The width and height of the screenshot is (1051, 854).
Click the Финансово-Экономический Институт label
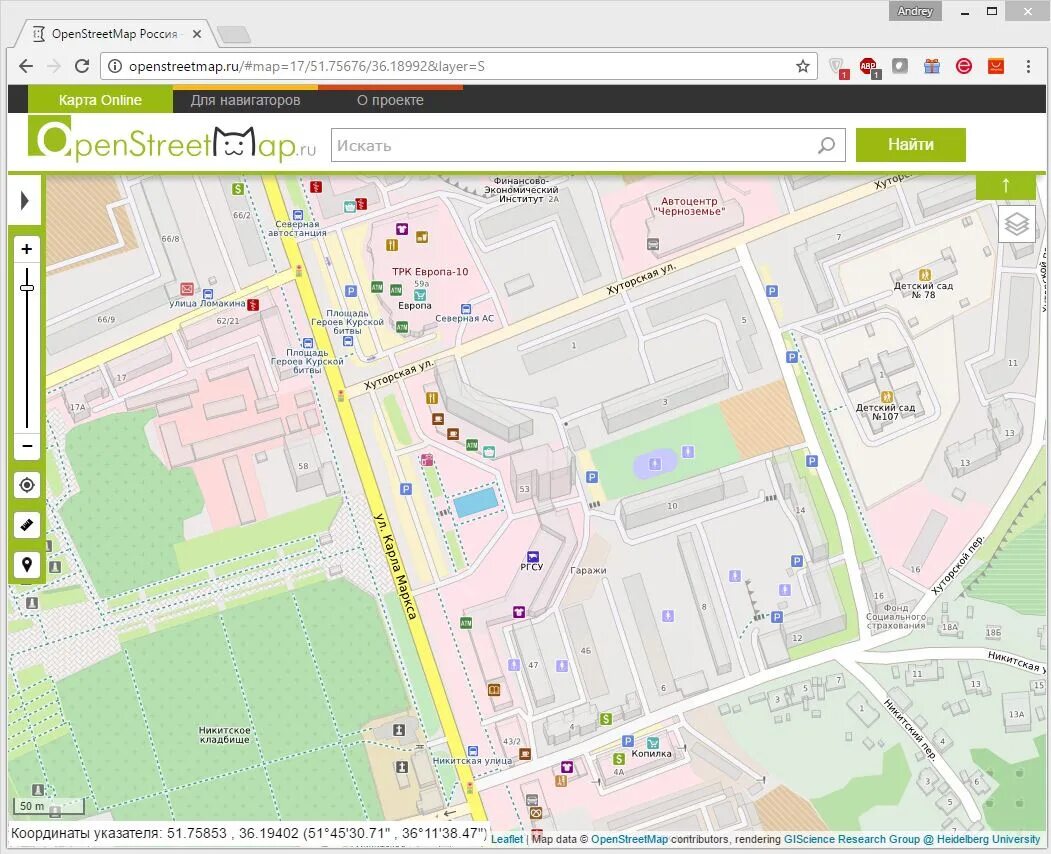click(x=521, y=190)
